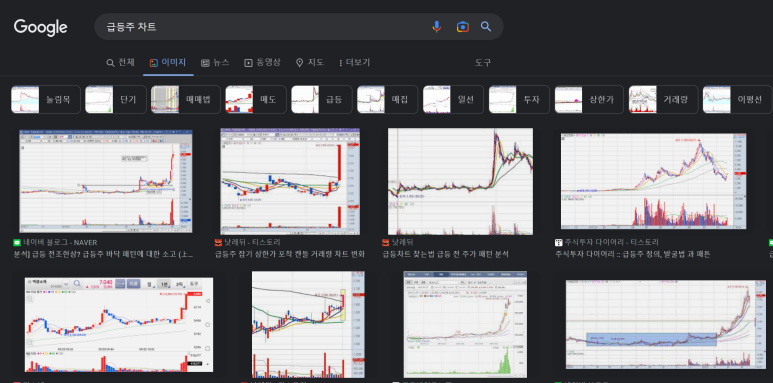This screenshot has width=773, height=383.
Task: Open the 주식투자 다이어리 chart thumbnail
Action: click(x=654, y=181)
